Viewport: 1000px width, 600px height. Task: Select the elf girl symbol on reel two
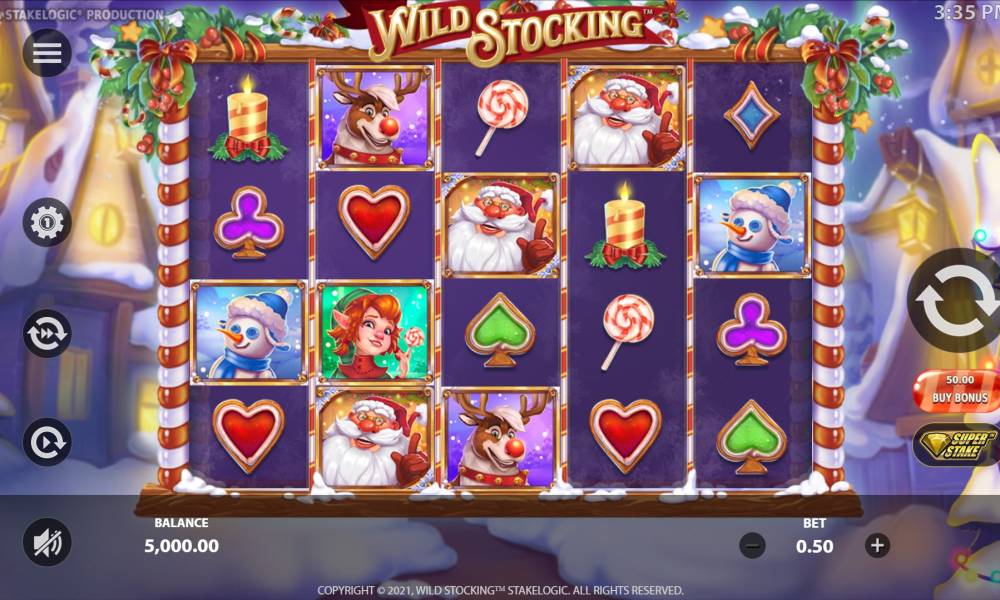pos(375,332)
